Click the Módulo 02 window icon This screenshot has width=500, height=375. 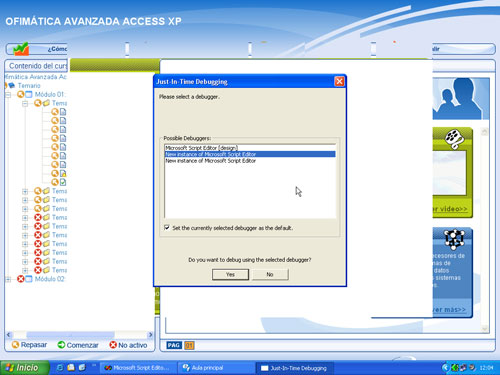[29, 279]
